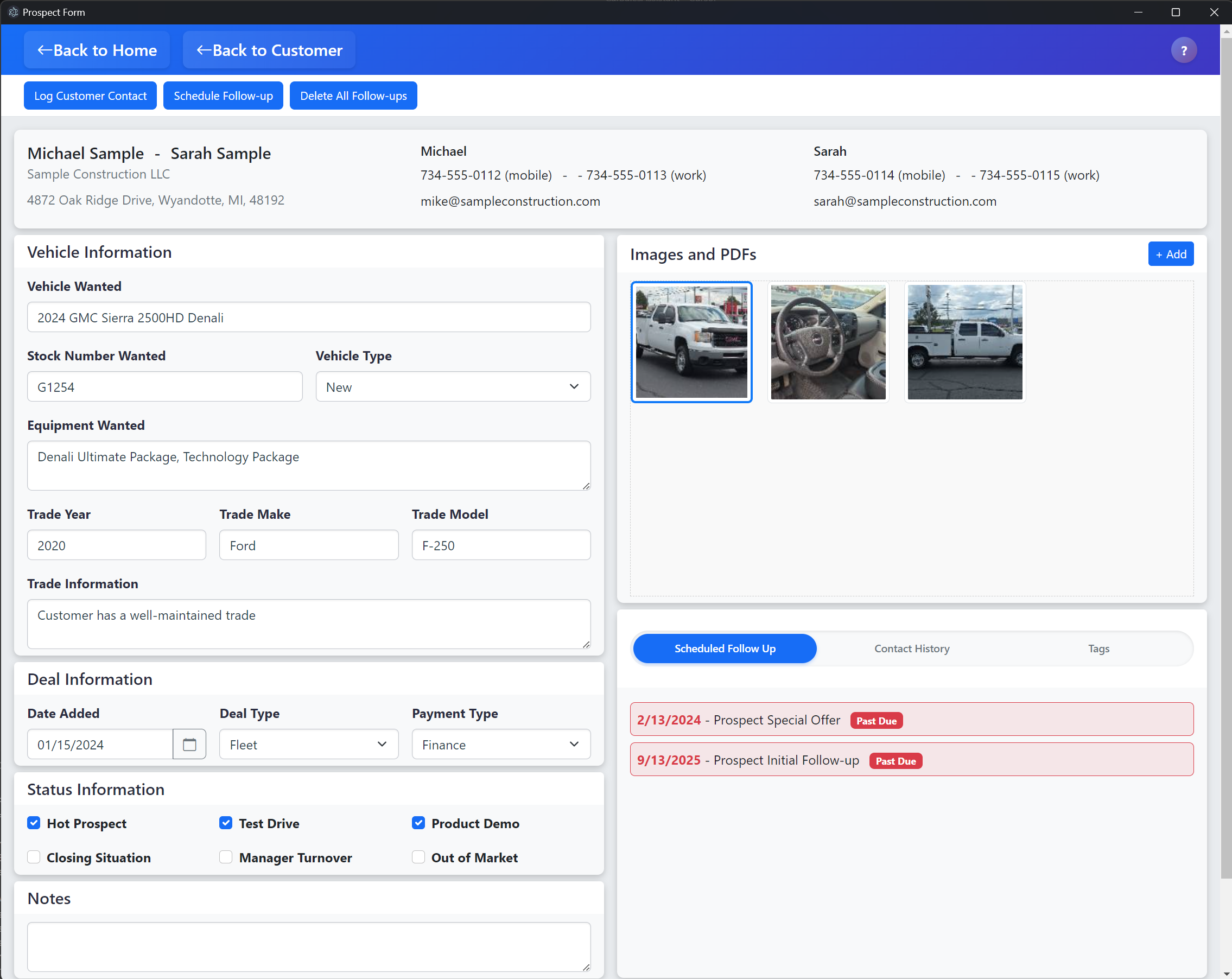Open the Deal Type Fleet dropdown
Screen dimensions: 1232x979
pyautogui.click(x=309, y=744)
